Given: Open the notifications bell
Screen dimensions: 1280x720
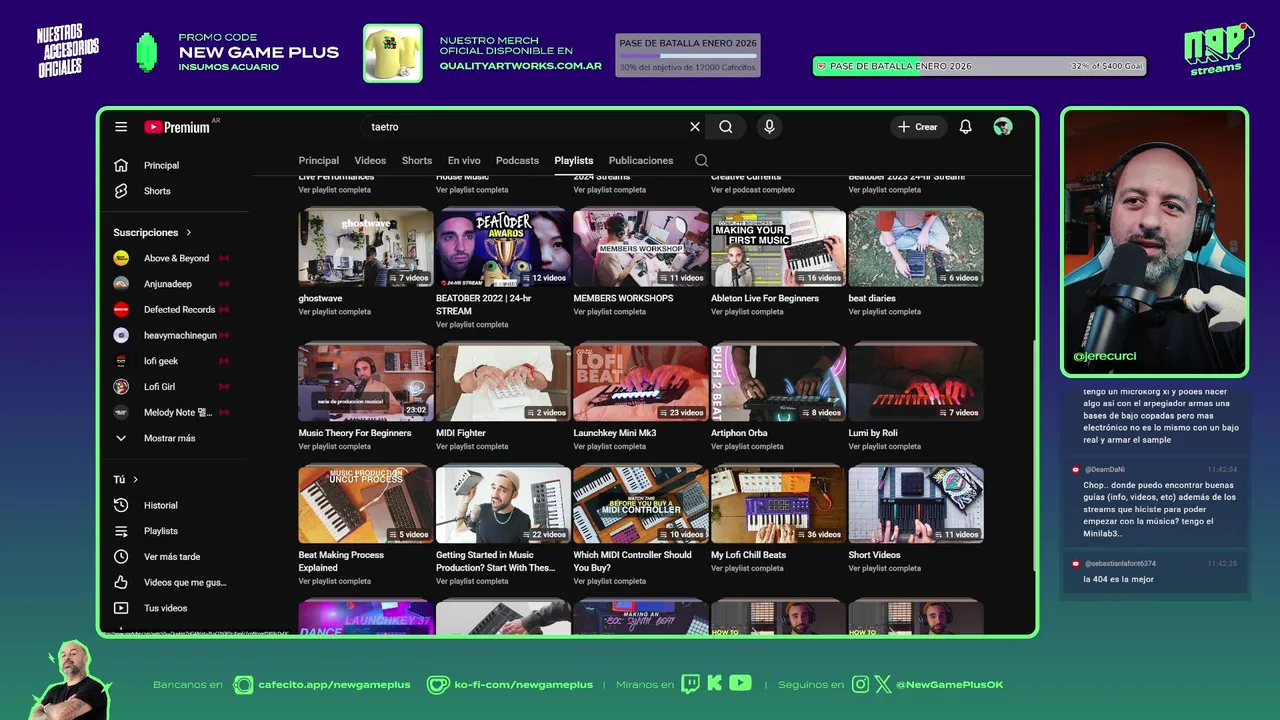Looking at the screenshot, I should tap(965, 127).
